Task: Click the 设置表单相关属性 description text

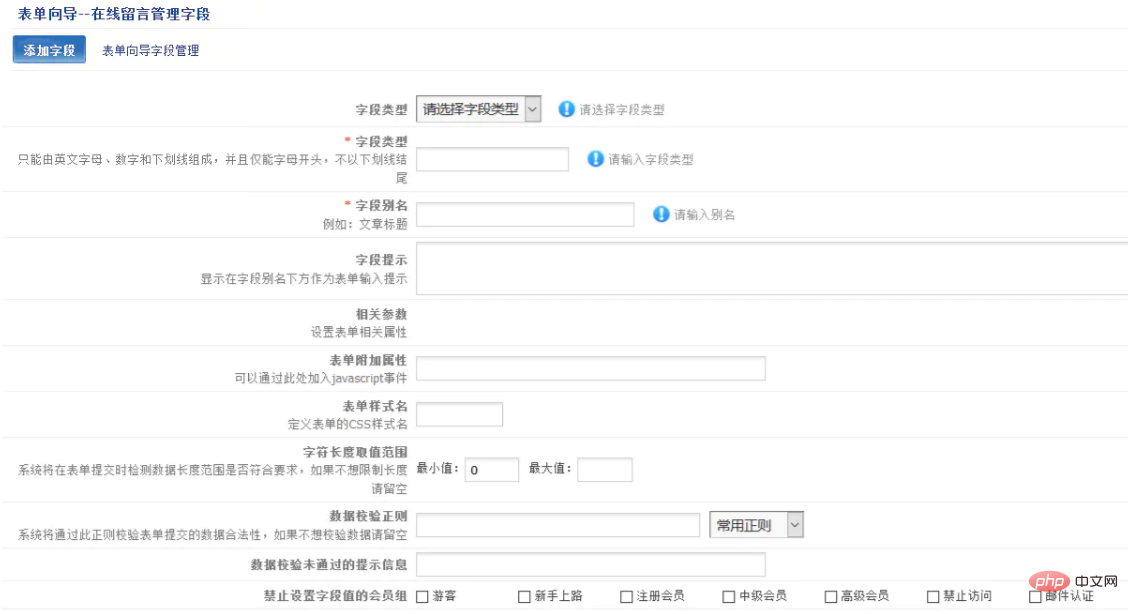Action: pos(359,332)
